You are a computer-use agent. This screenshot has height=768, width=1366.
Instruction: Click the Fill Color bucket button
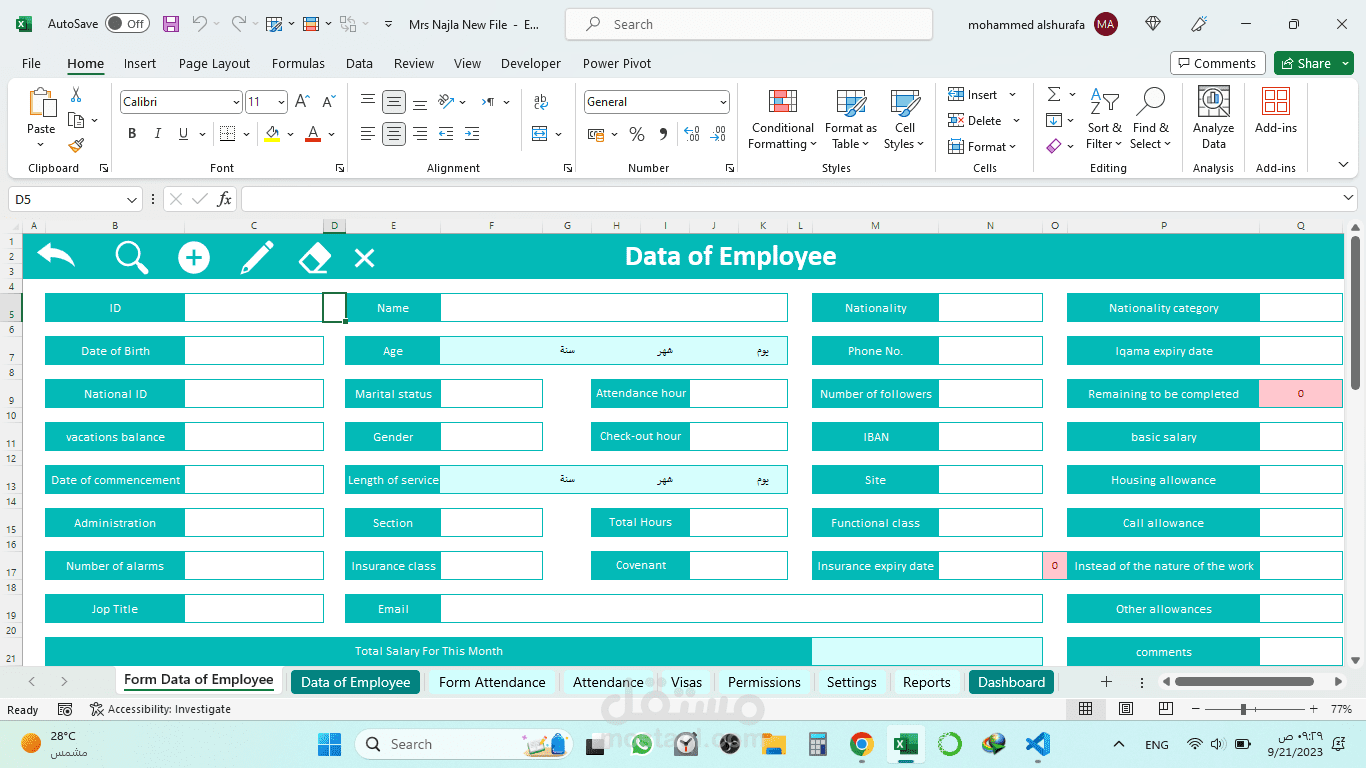point(272,134)
